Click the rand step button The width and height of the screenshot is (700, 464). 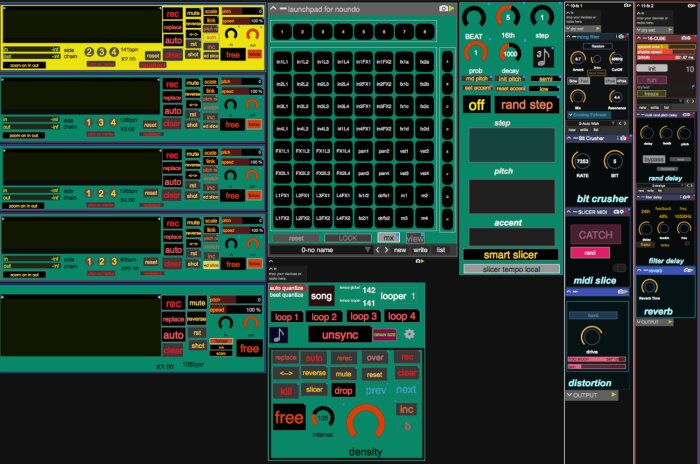[527, 105]
